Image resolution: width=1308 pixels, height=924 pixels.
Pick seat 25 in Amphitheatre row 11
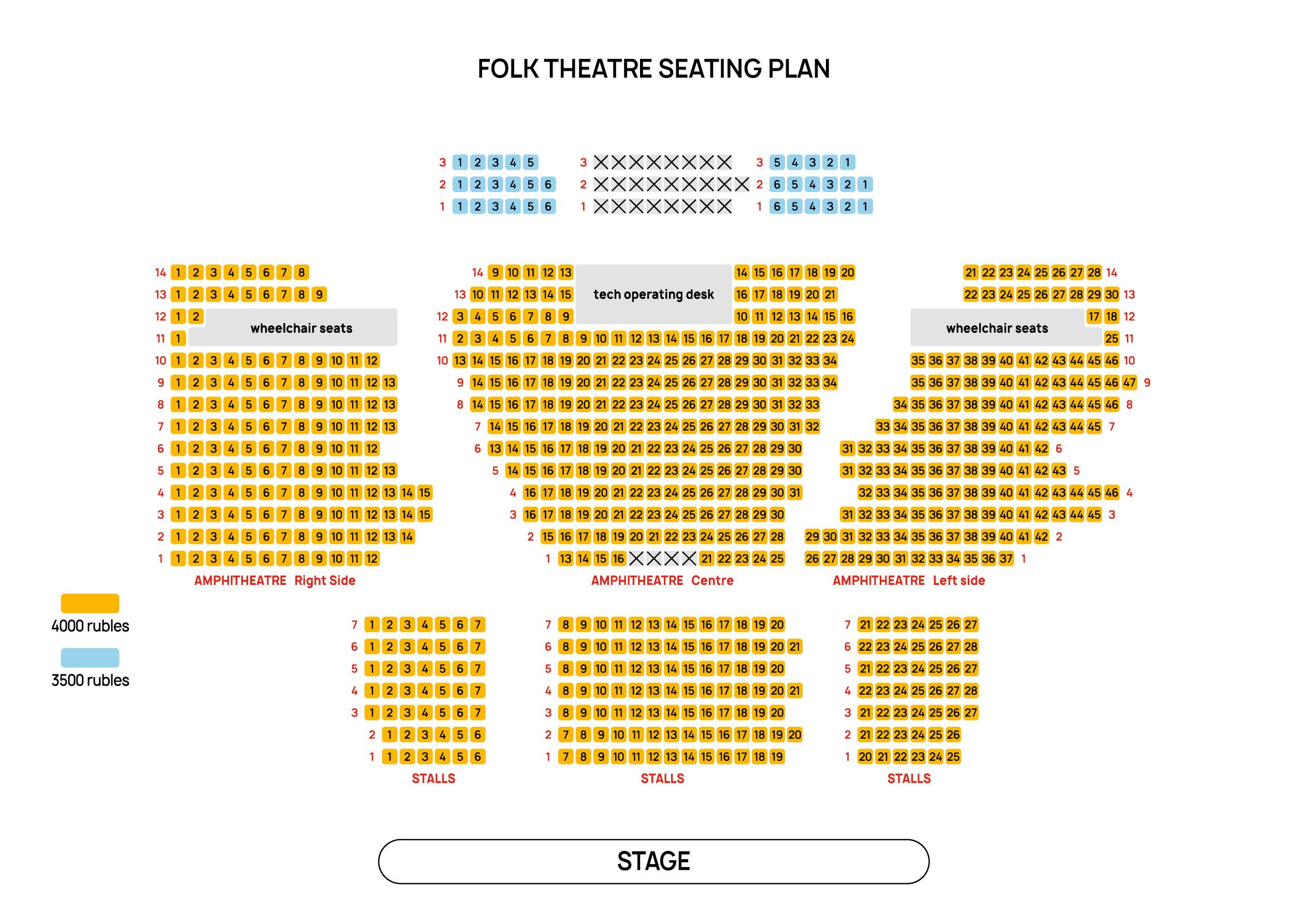point(1111,339)
